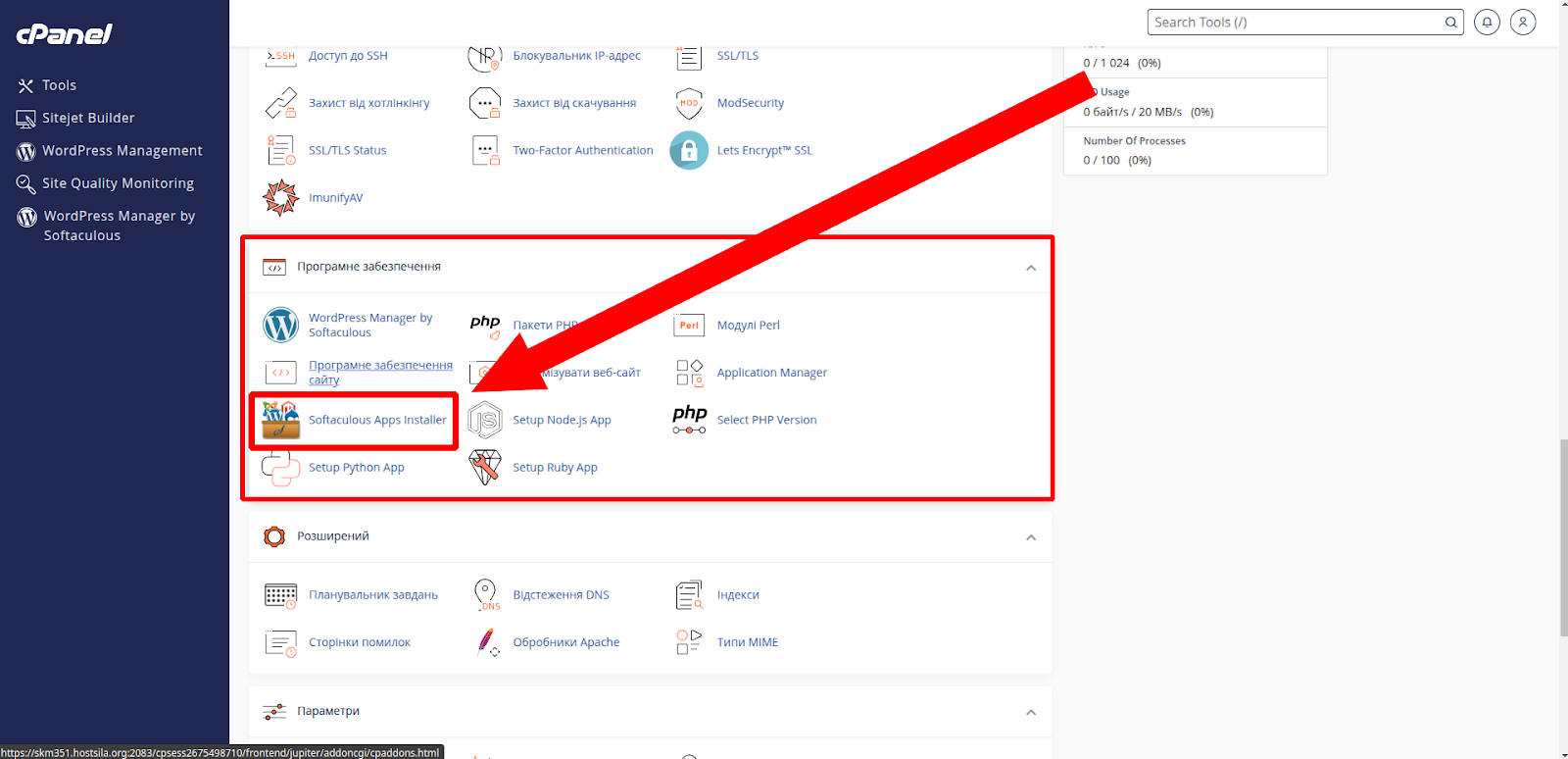Click the notifications bell icon
The width and height of the screenshot is (1568, 759).
1487,22
